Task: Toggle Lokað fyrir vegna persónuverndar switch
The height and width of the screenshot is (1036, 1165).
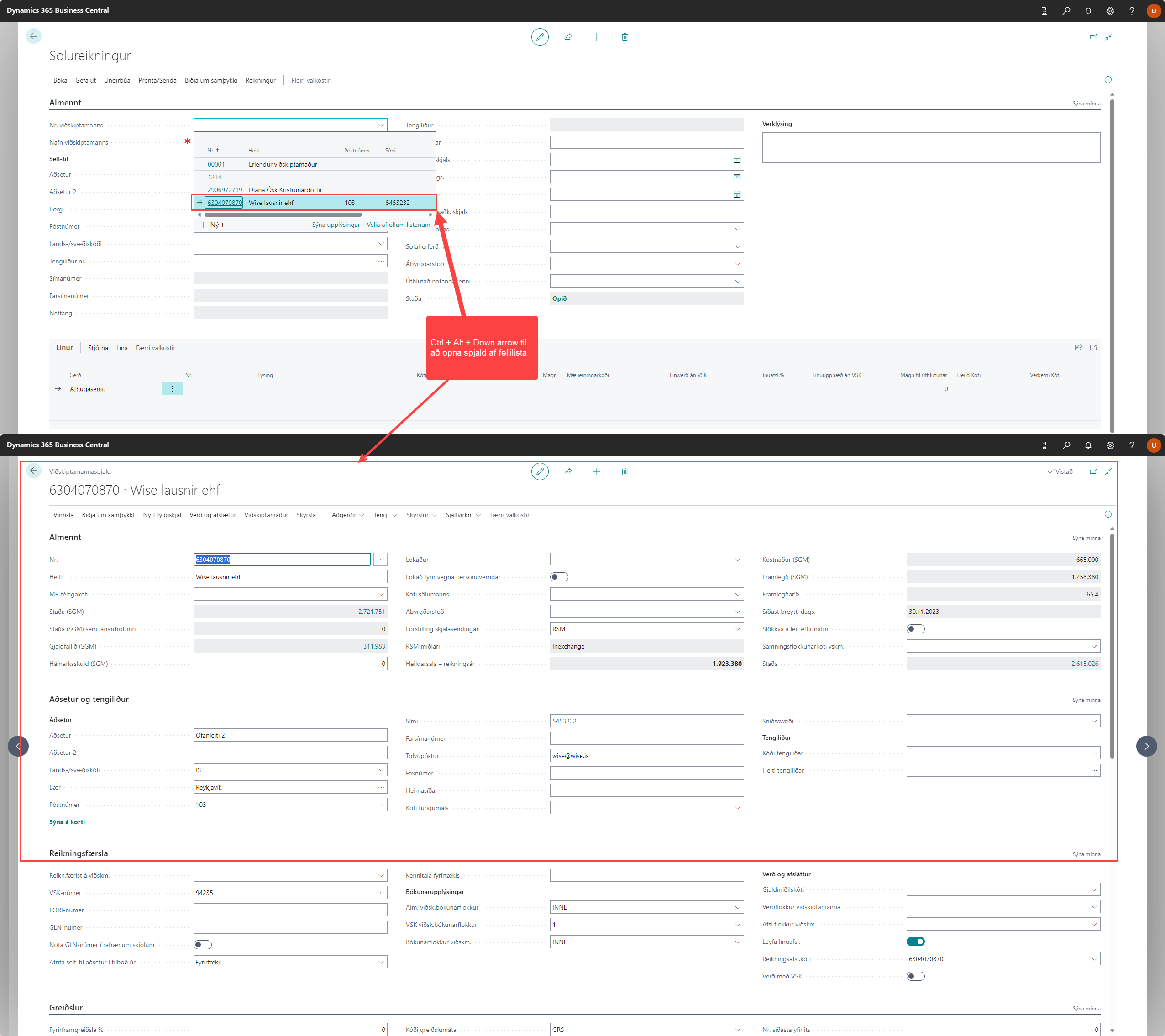Action: coord(559,577)
